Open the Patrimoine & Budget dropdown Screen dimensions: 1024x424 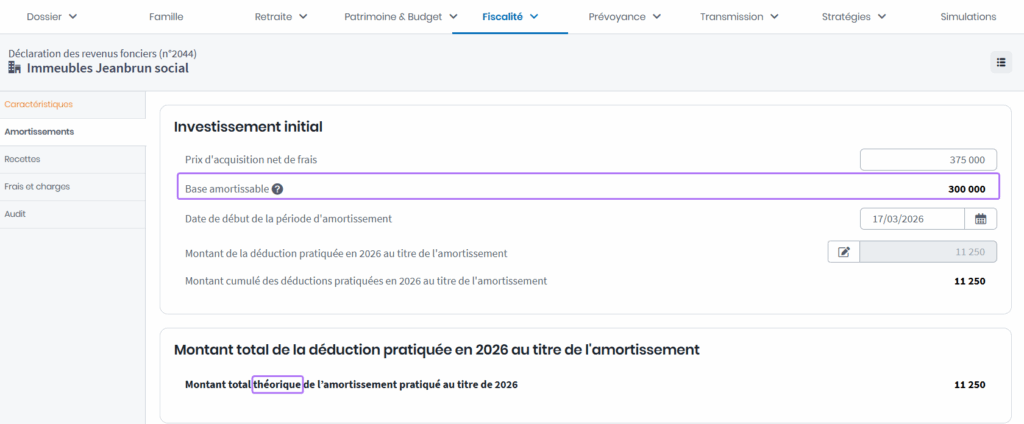(x=400, y=17)
